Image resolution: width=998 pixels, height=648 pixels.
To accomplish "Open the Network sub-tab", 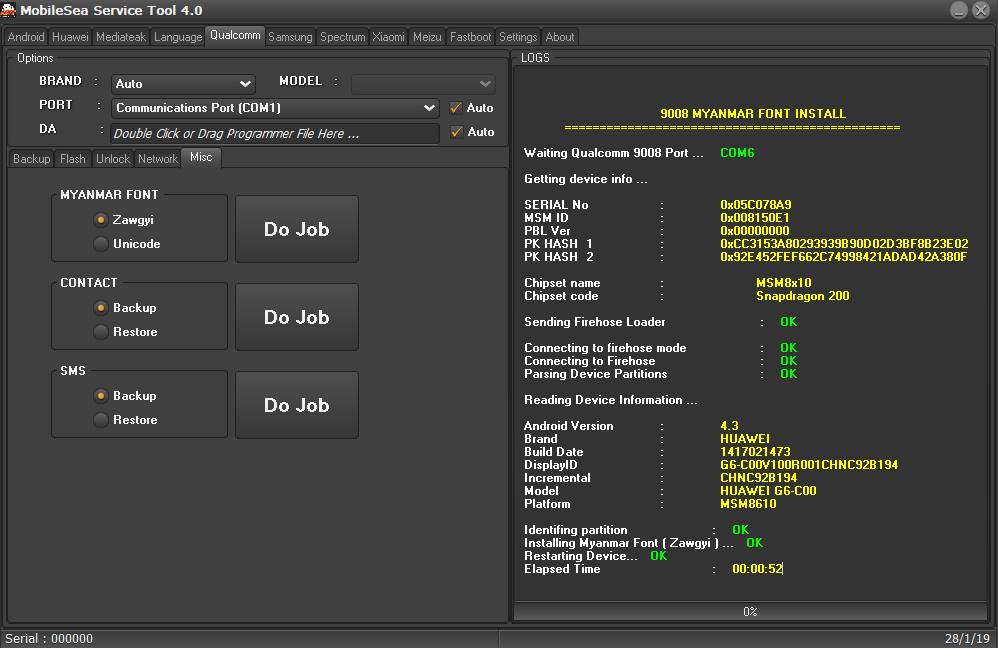I will (x=158, y=158).
